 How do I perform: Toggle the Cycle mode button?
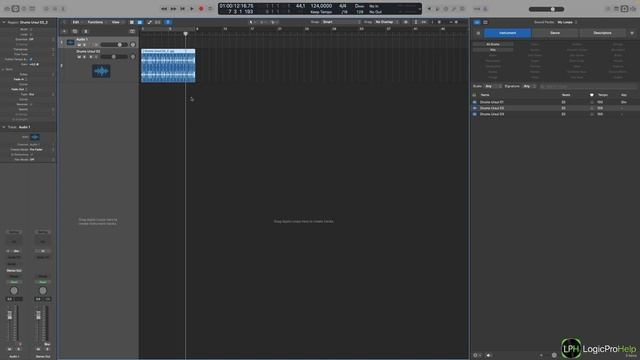point(211,9)
